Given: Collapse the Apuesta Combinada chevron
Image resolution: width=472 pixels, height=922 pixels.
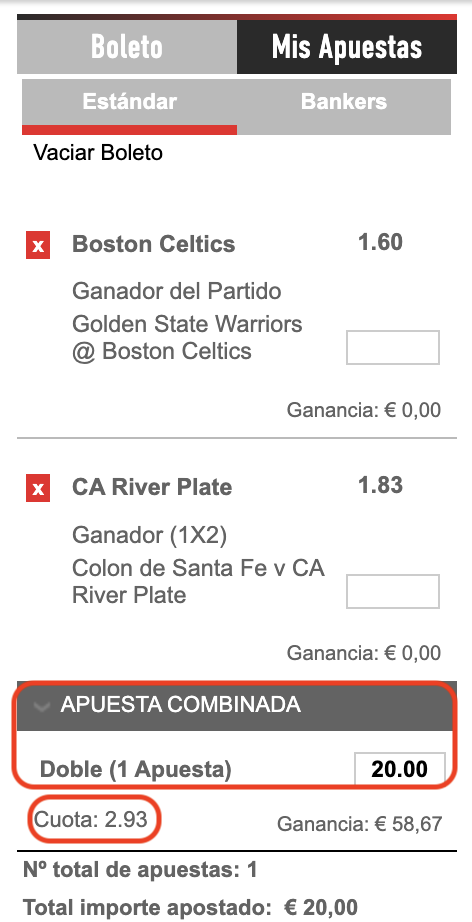Looking at the screenshot, I should tap(41, 706).
